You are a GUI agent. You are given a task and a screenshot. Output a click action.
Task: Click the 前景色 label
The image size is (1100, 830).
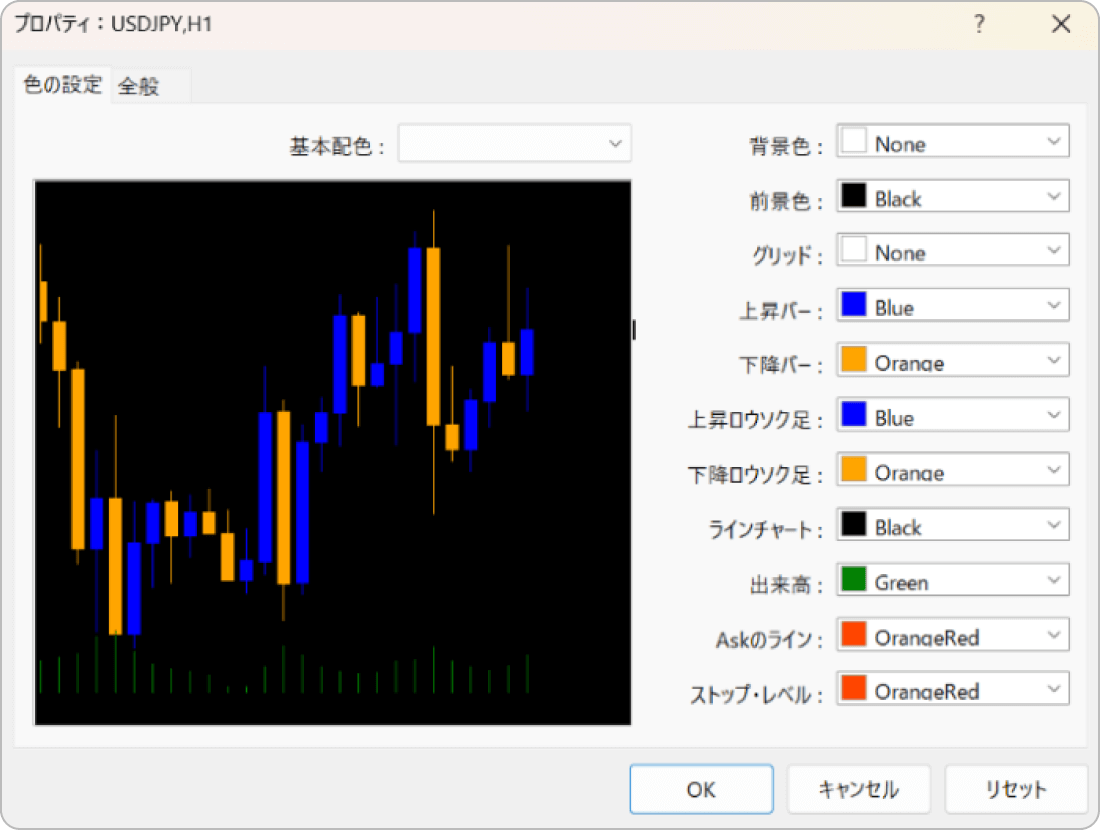tap(786, 201)
